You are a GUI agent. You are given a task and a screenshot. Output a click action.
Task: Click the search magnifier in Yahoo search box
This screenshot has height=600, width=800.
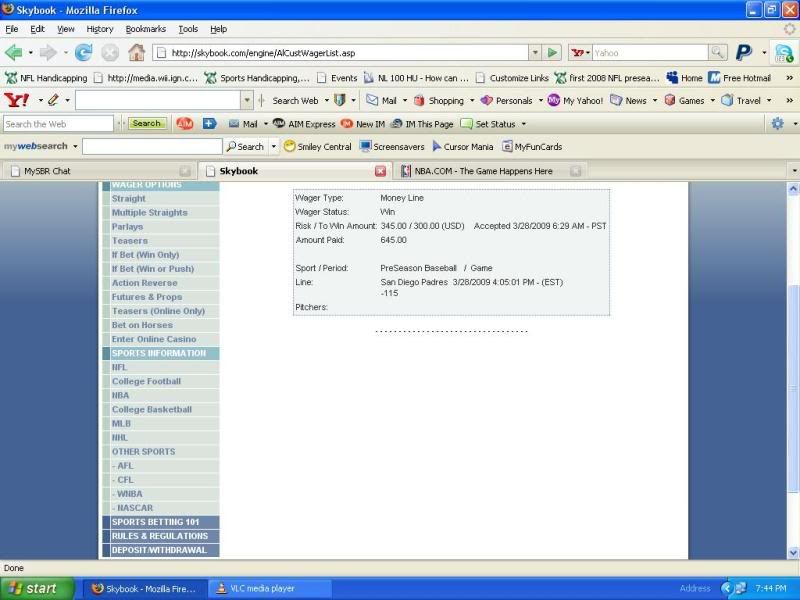click(717, 52)
